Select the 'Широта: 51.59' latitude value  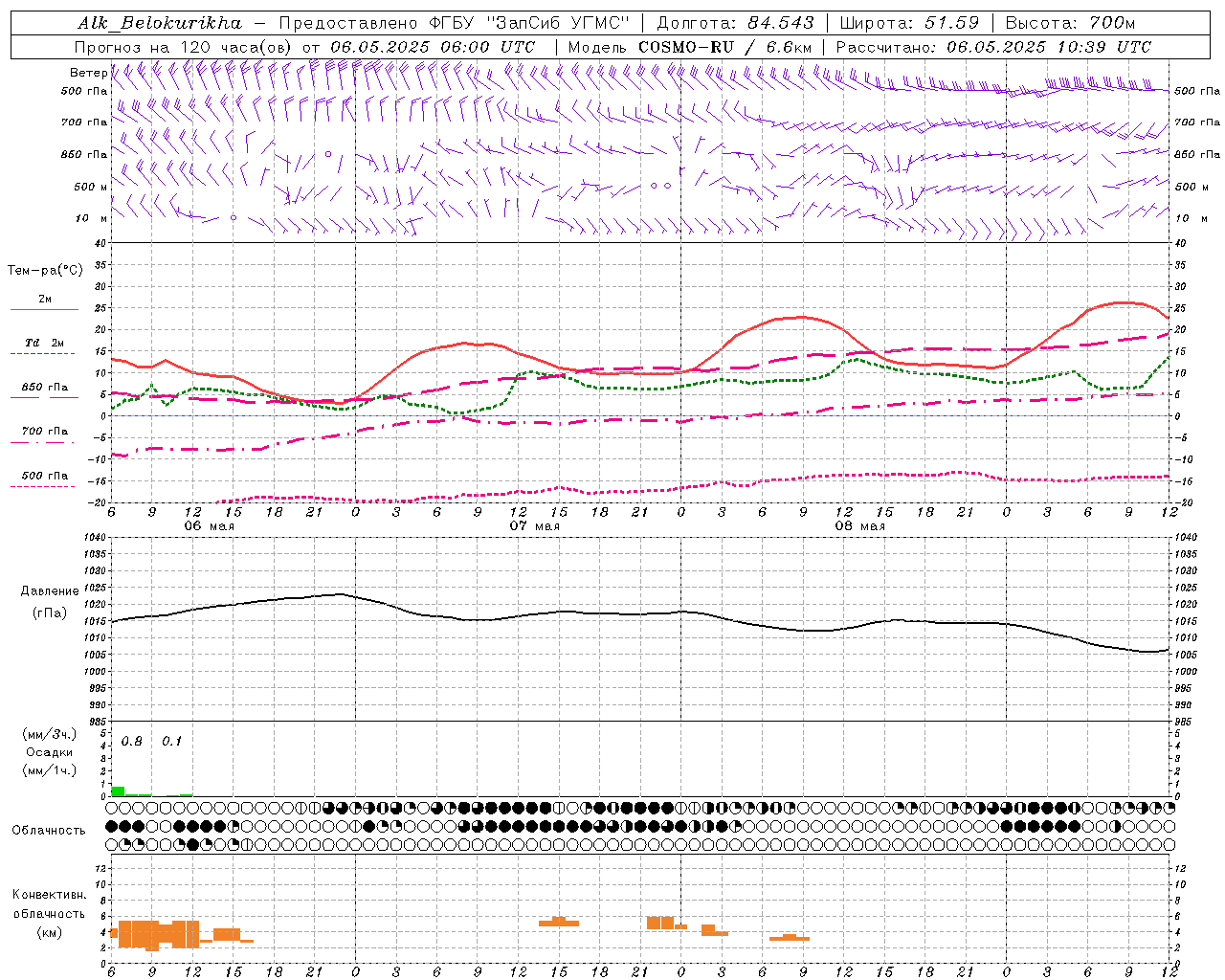pos(909,23)
